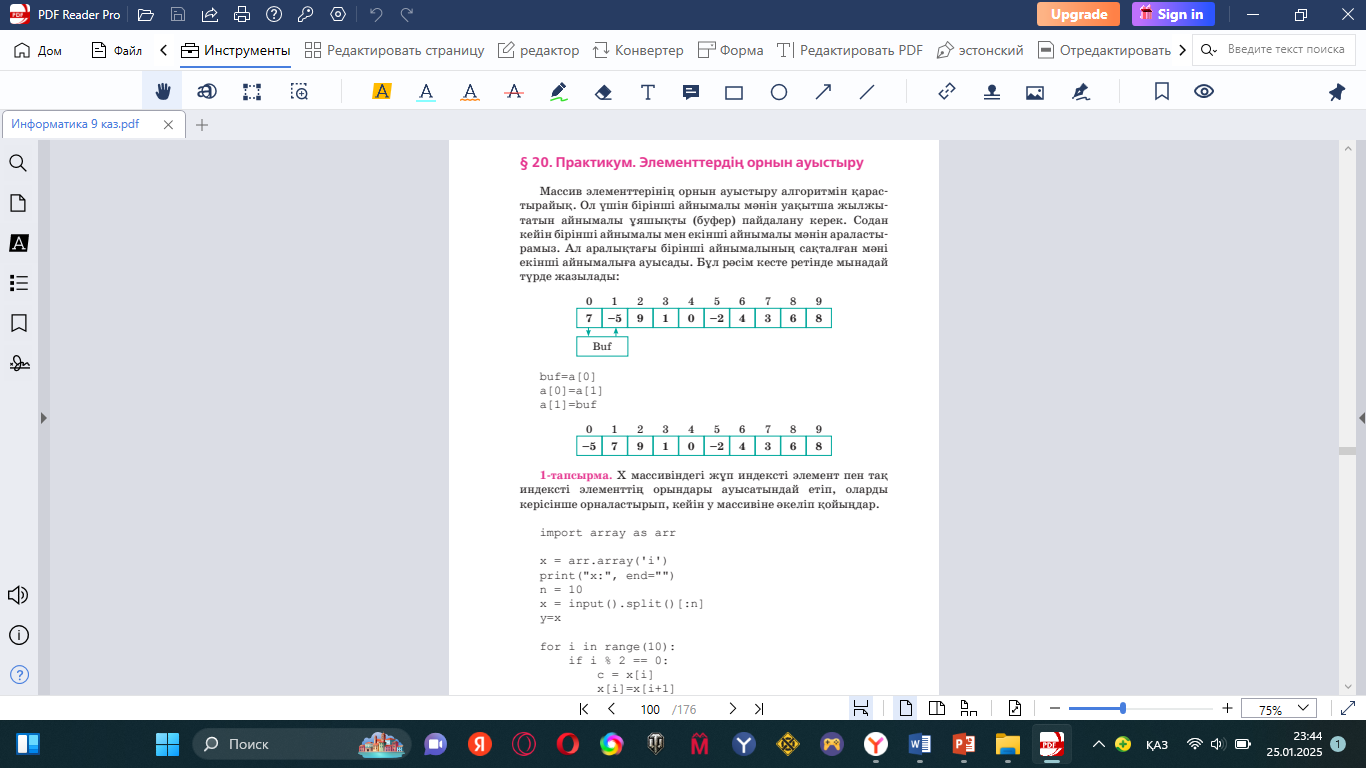Select the arrow drawing tool
The width and height of the screenshot is (1366, 768).
(x=823, y=92)
